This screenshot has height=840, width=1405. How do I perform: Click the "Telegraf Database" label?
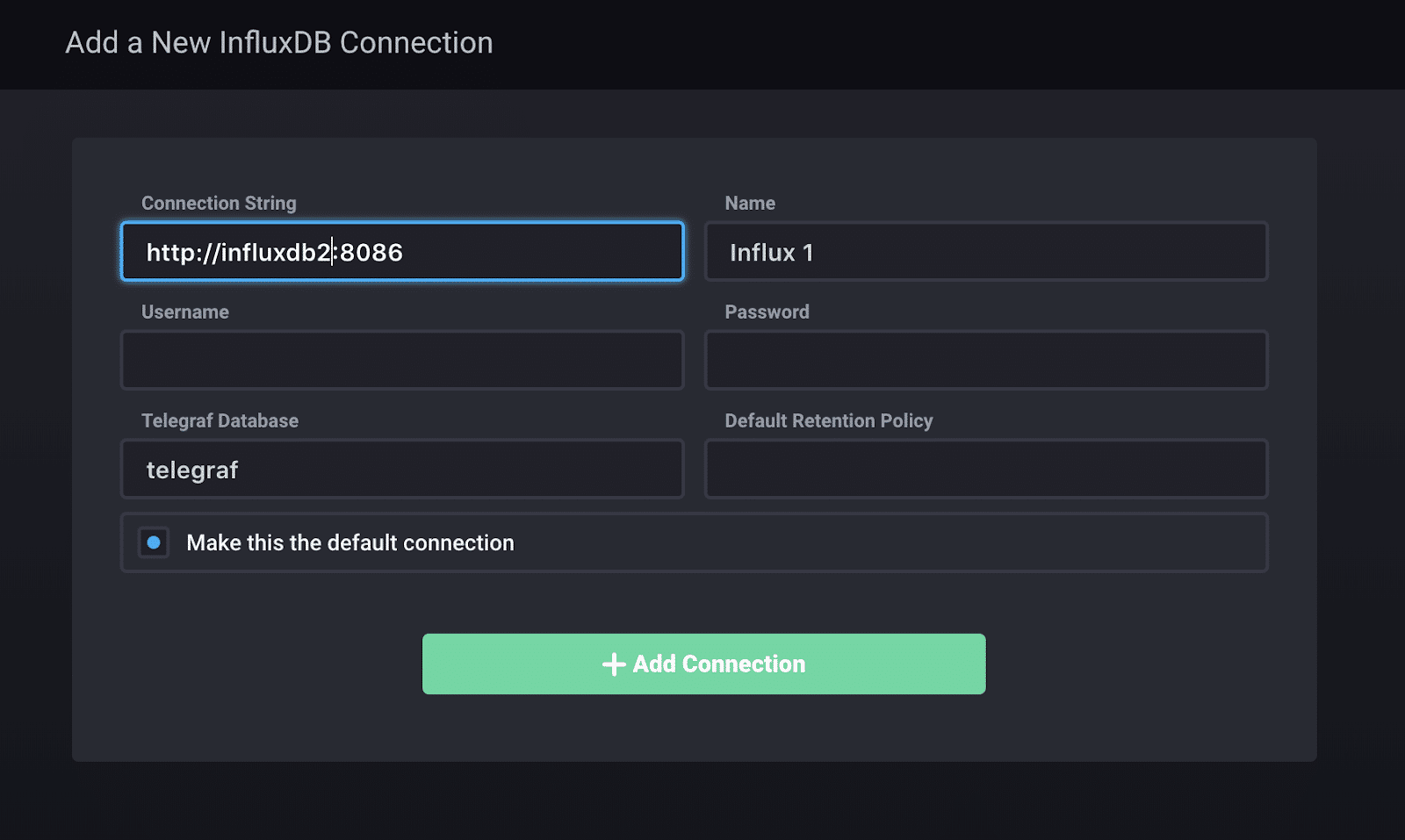point(220,420)
